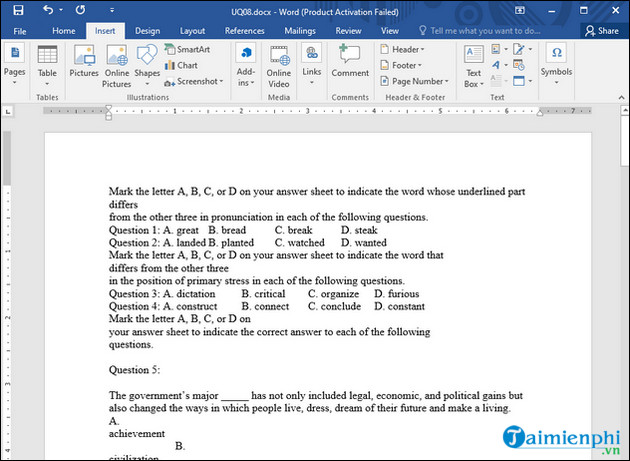Click 'Question 1: A. great' in document
This screenshot has width=630, height=461.
[153, 230]
